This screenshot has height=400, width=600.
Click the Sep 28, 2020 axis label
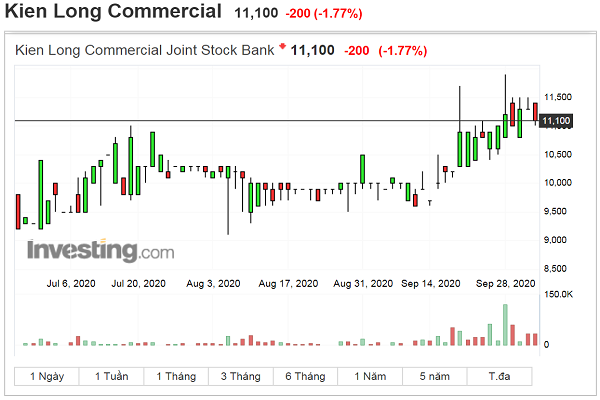click(505, 284)
